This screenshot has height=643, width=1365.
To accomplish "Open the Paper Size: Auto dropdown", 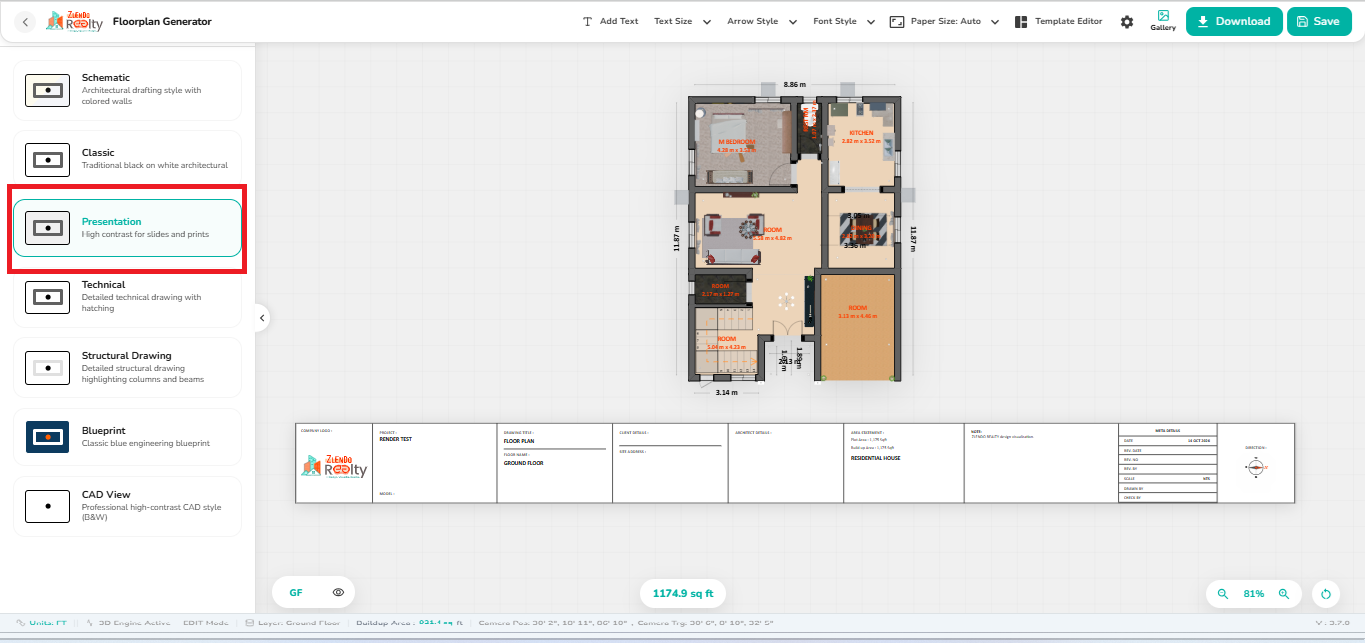I will tap(945, 21).
